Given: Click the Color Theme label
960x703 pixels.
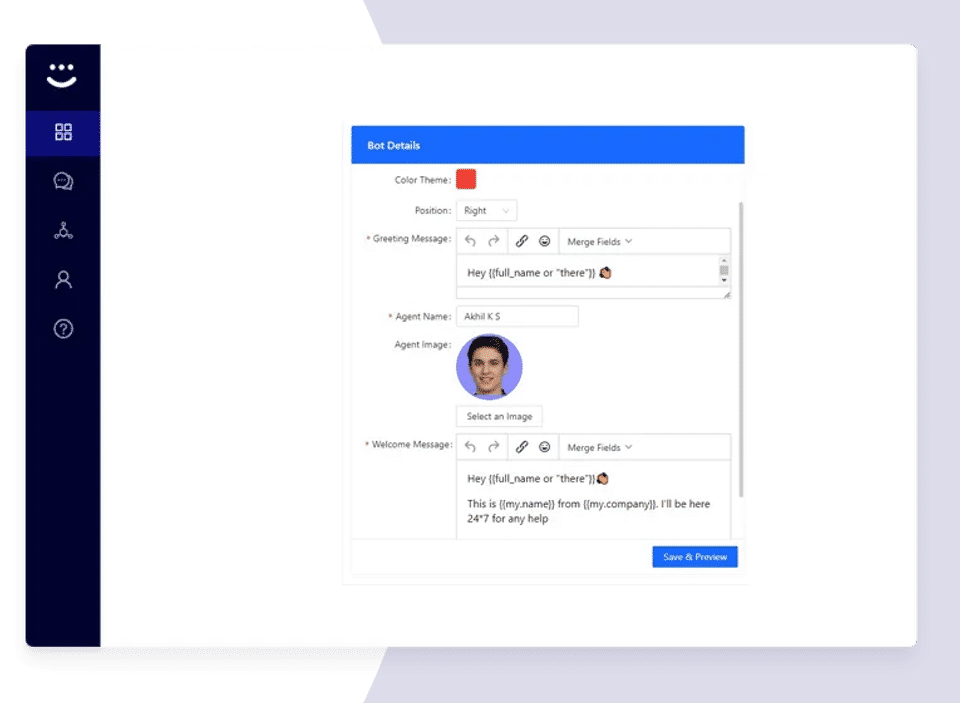Looking at the screenshot, I should point(422,180).
